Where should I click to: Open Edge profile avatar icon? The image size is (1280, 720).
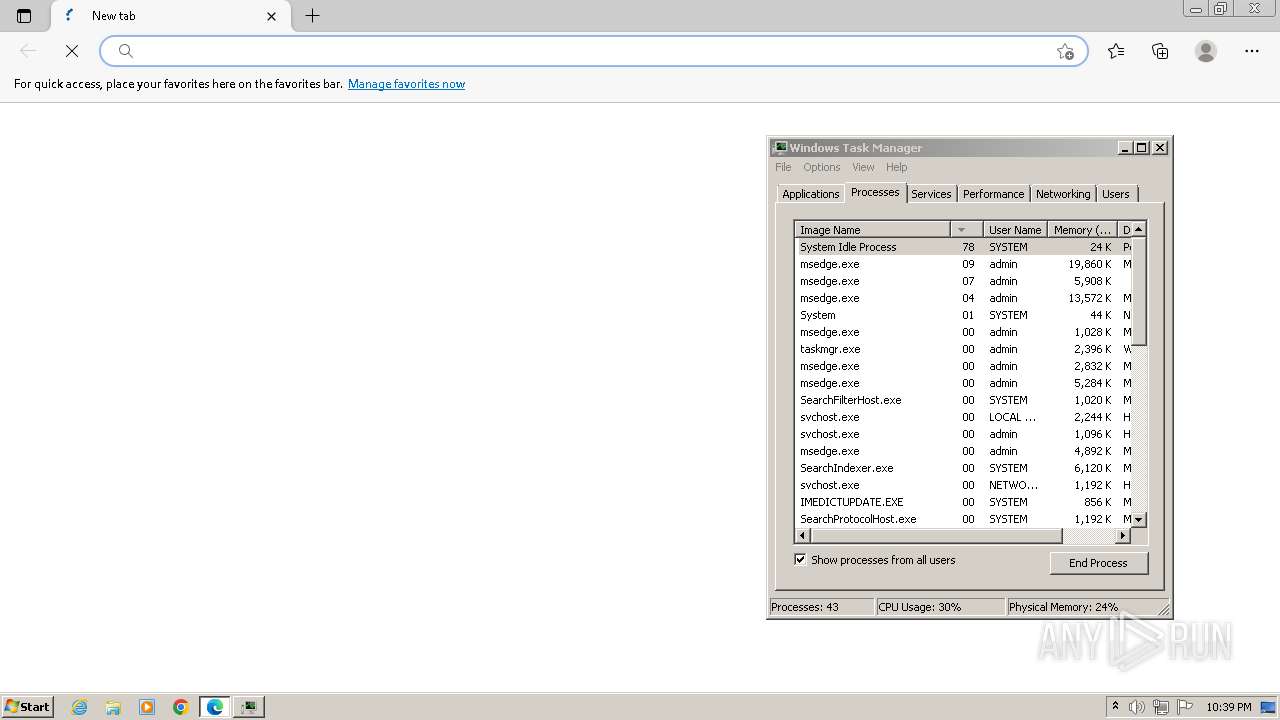[1206, 51]
